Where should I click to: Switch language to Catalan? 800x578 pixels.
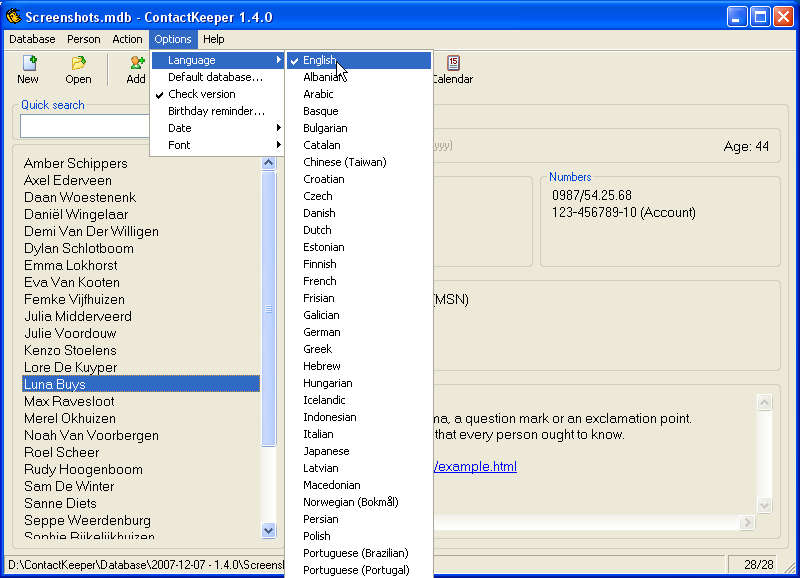359,145
